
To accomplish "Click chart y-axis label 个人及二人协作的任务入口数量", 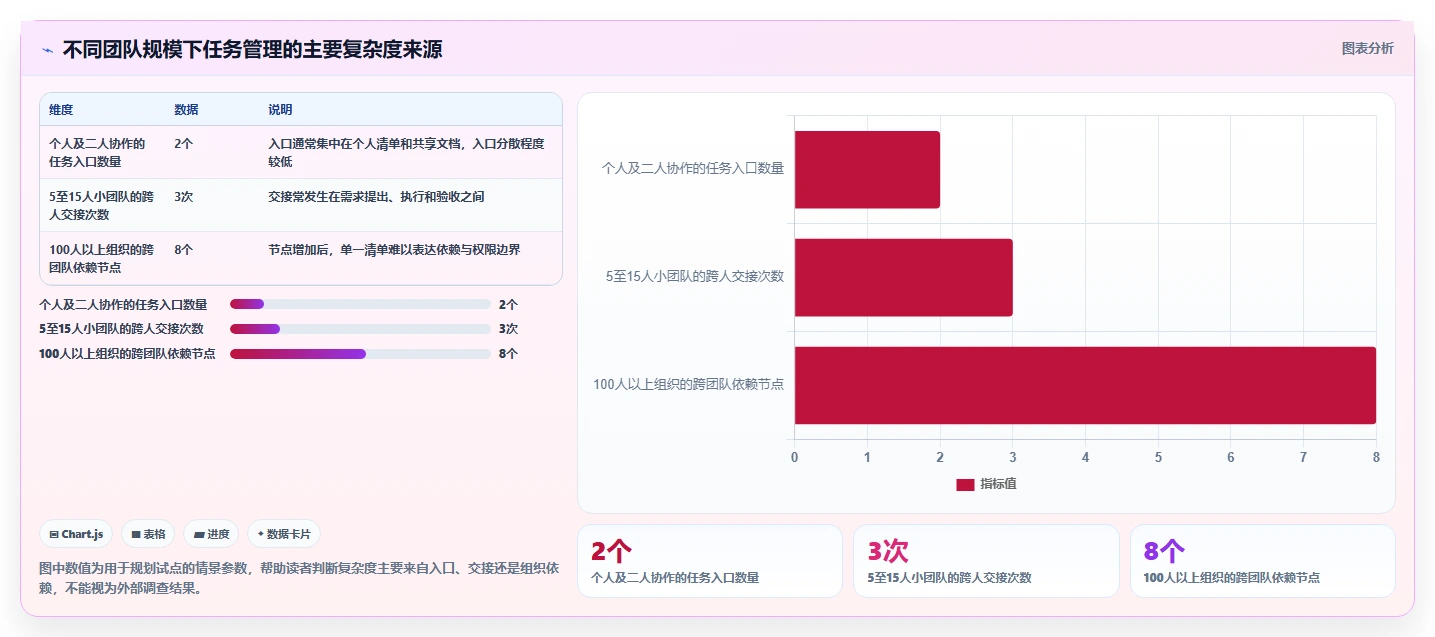I will coord(693,169).
